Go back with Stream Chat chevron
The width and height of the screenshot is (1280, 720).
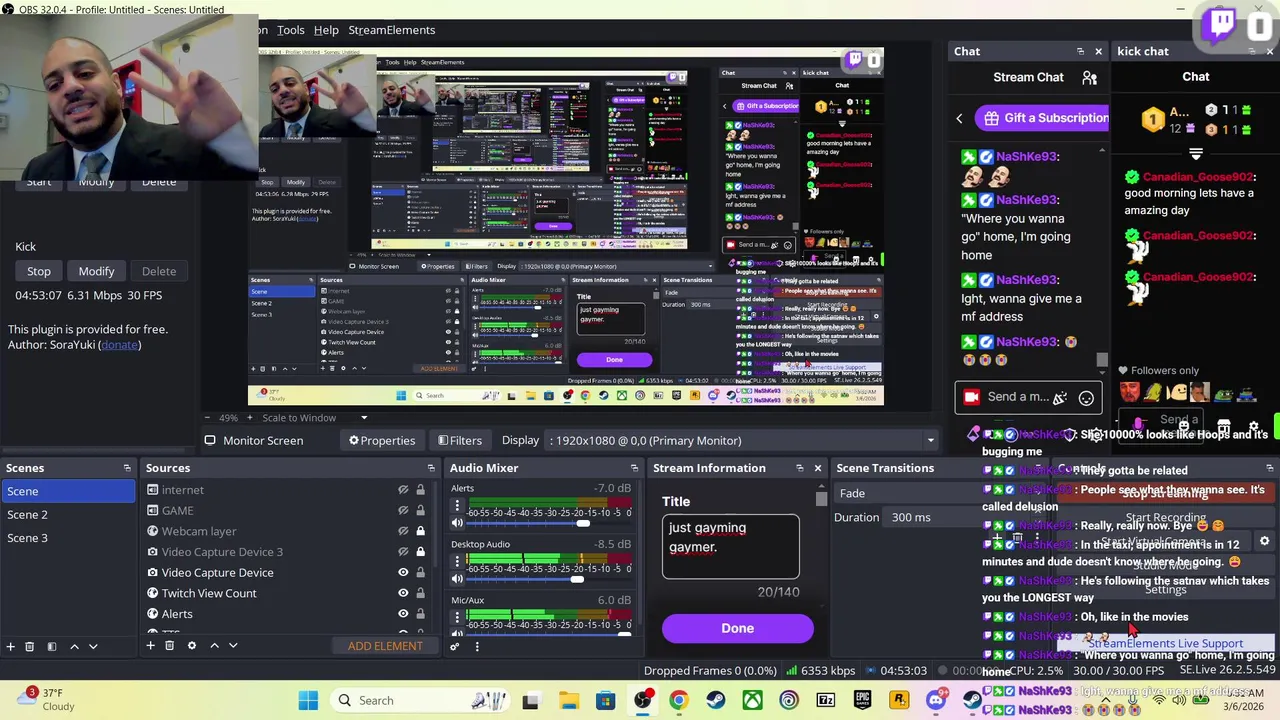pyautogui.click(x=959, y=118)
